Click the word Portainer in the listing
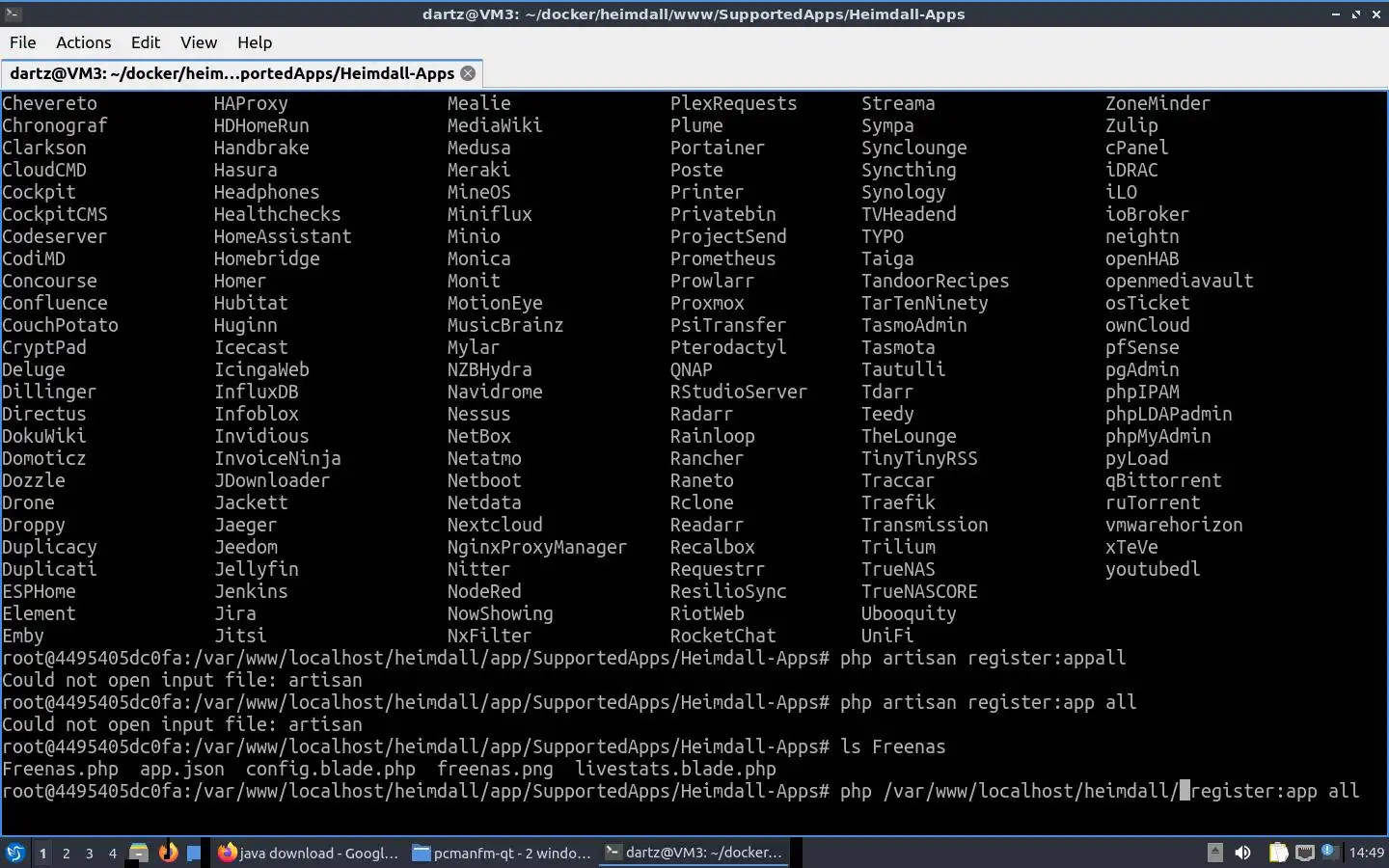This screenshot has width=1389, height=868. 717,148
